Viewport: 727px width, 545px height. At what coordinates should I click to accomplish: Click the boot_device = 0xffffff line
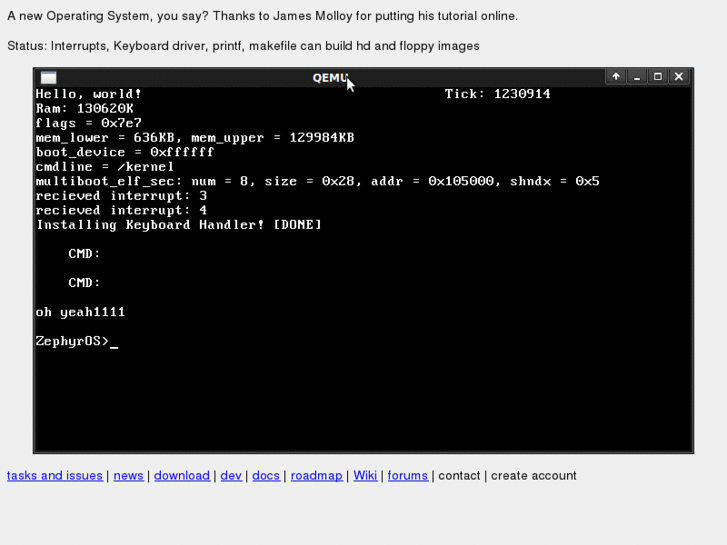coord(125,152)
